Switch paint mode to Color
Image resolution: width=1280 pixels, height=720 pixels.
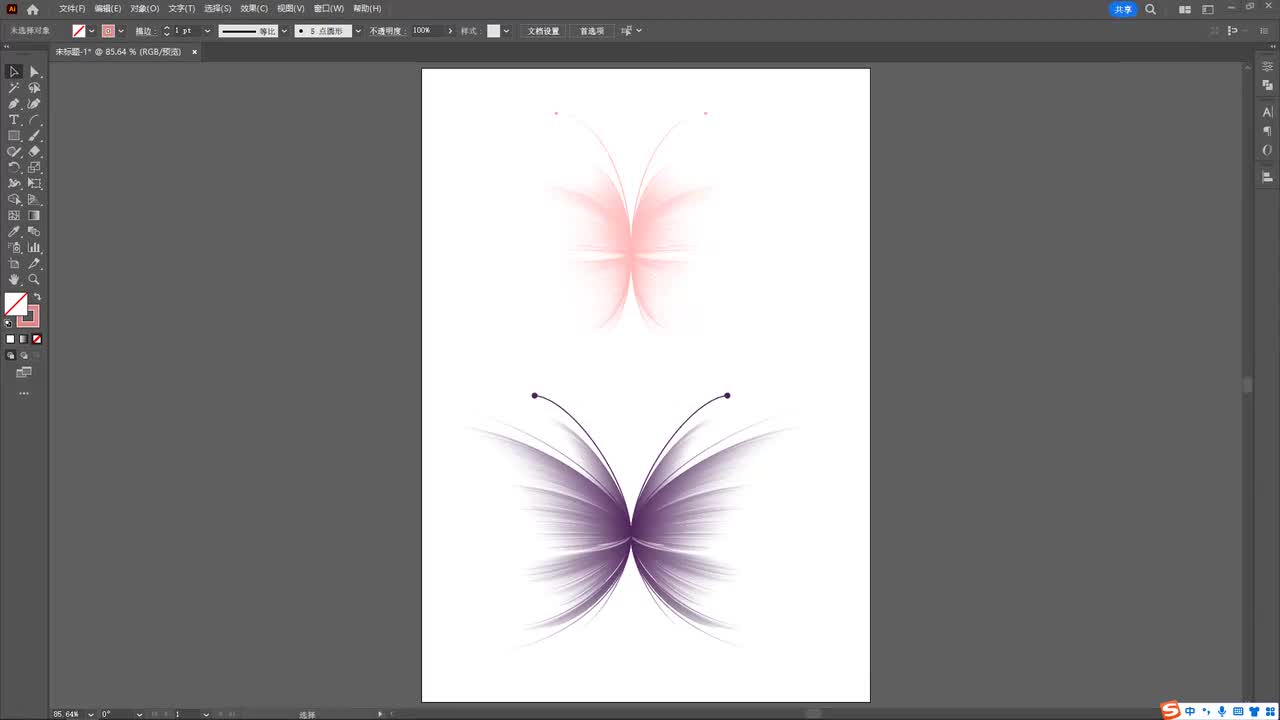[11, 339]
